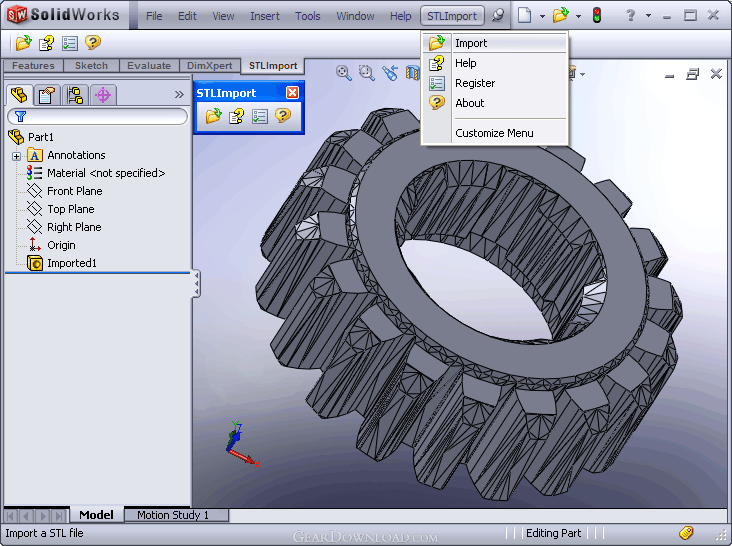Click Help icon in floating STLImport toolbar
Image resolution: width=732 pixels, height=546 pixels.
236,116
